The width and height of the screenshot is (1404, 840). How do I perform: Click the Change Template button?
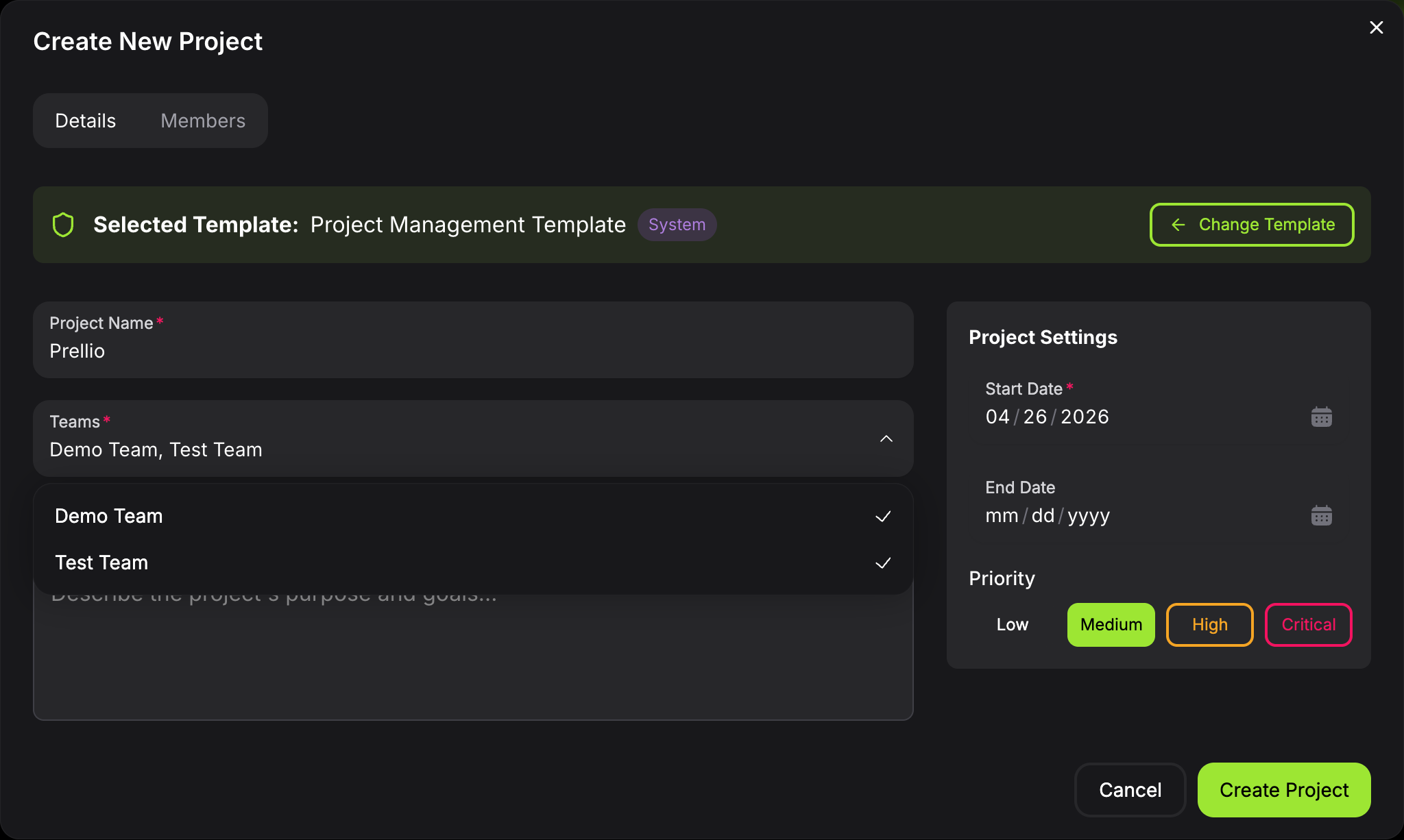pyautogui.click(x=1252, y=225)
